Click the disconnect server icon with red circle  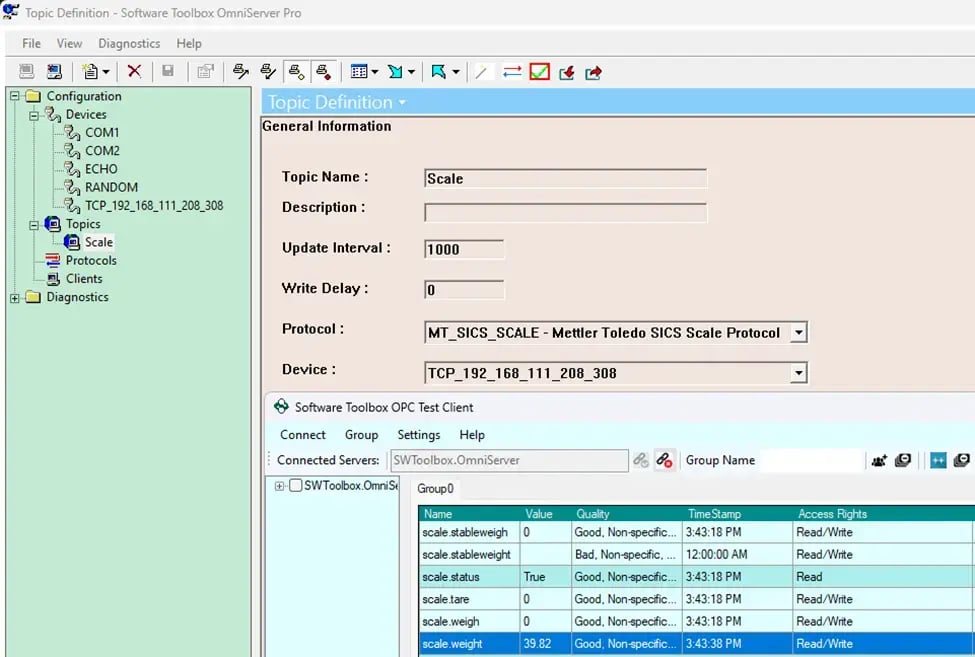click(665, 460)
